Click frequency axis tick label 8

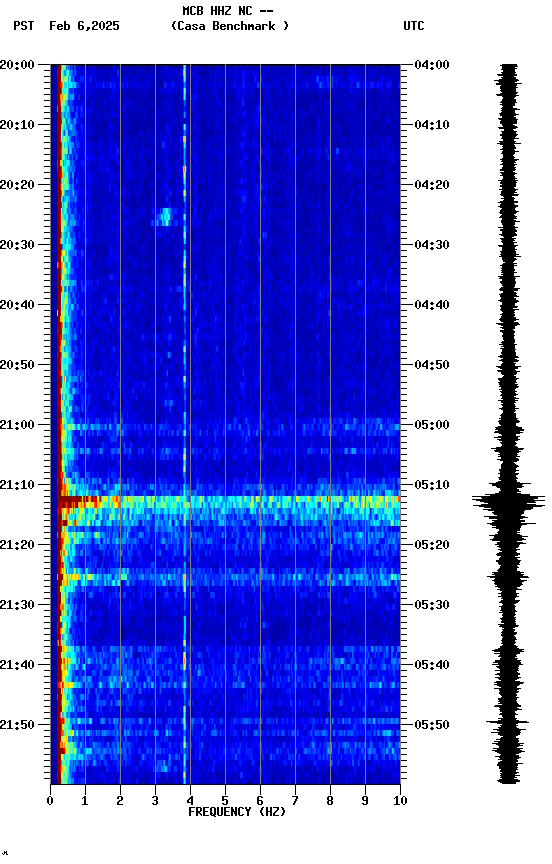click(330, 801)
